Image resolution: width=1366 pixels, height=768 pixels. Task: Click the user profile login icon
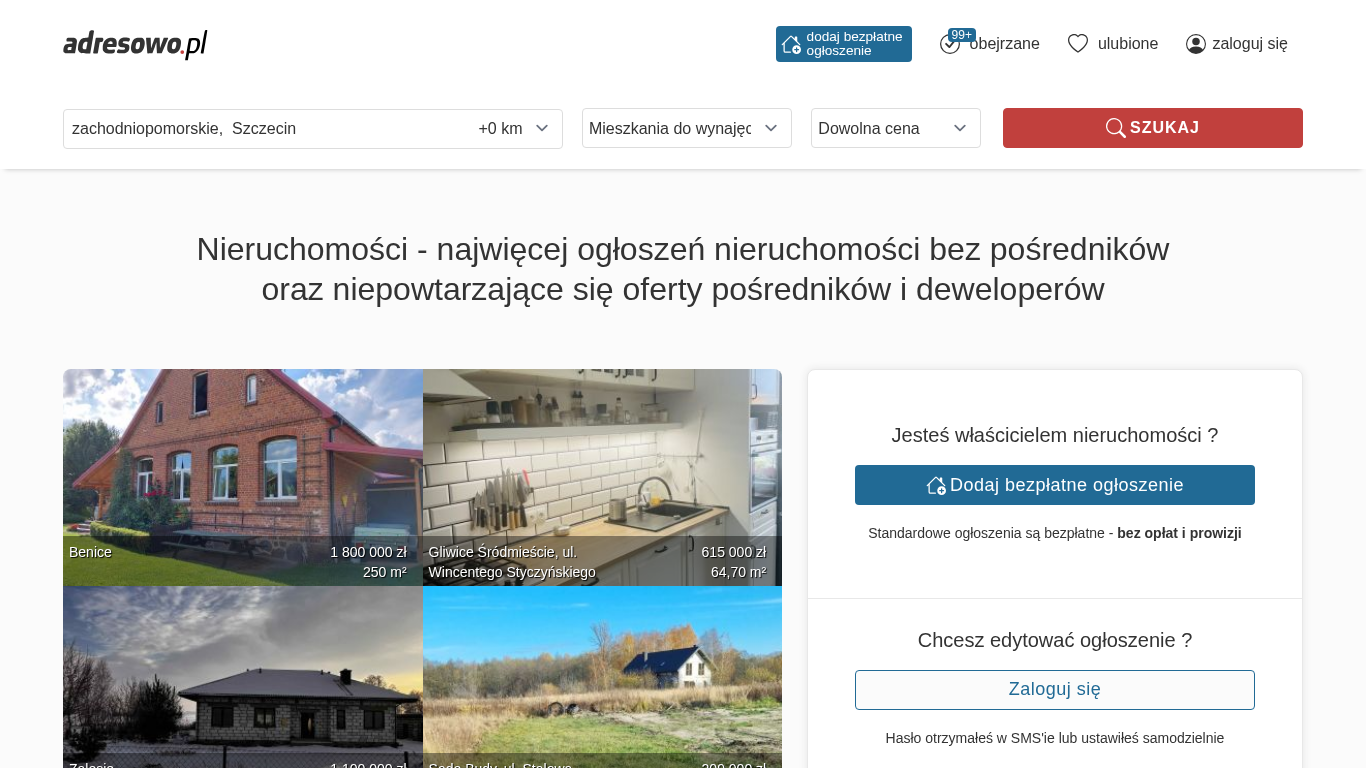(1195, 44)
